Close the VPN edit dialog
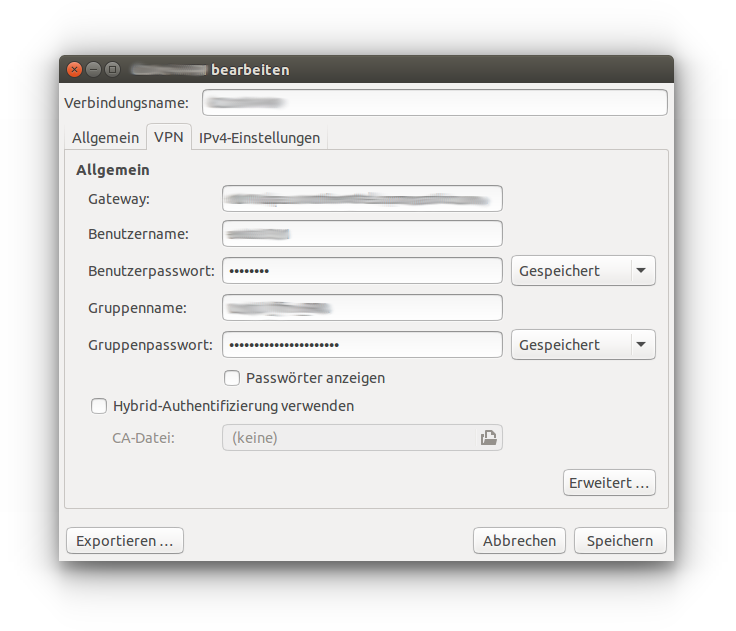The width and height of the screenshot is (736, 631). pos(74,69)
